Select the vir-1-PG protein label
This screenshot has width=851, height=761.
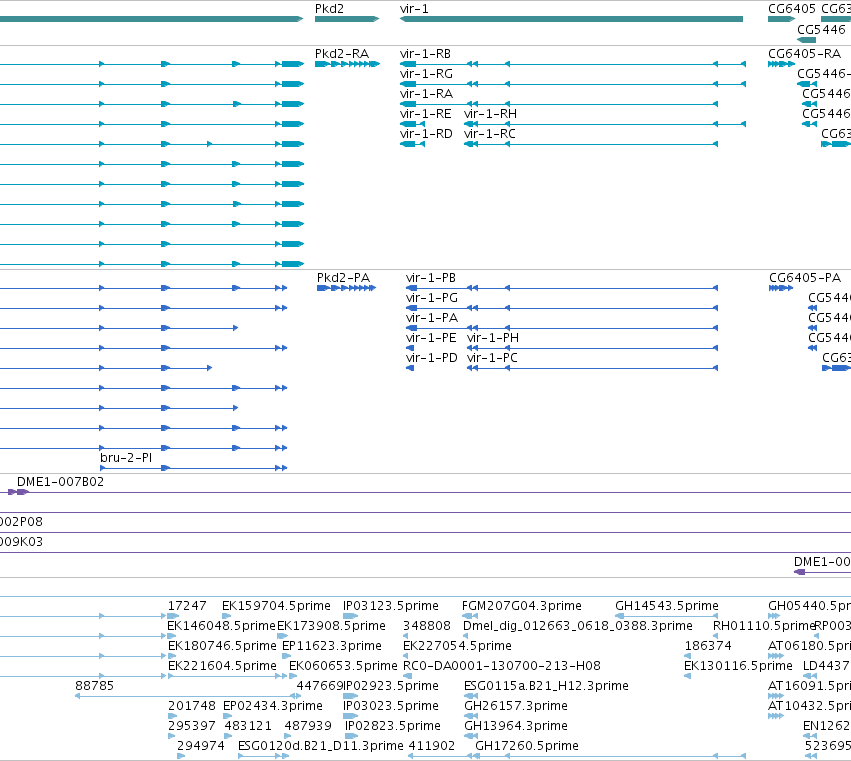point(431,298)
